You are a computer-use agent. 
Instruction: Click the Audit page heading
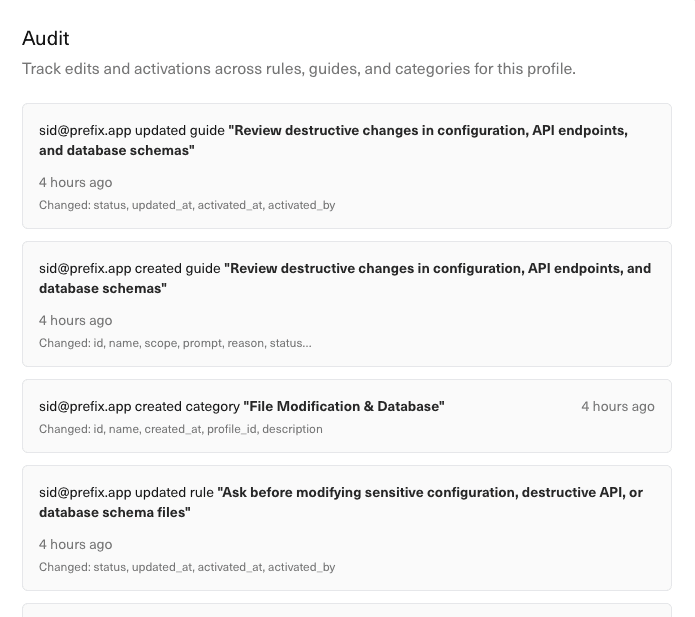[46, 38]
